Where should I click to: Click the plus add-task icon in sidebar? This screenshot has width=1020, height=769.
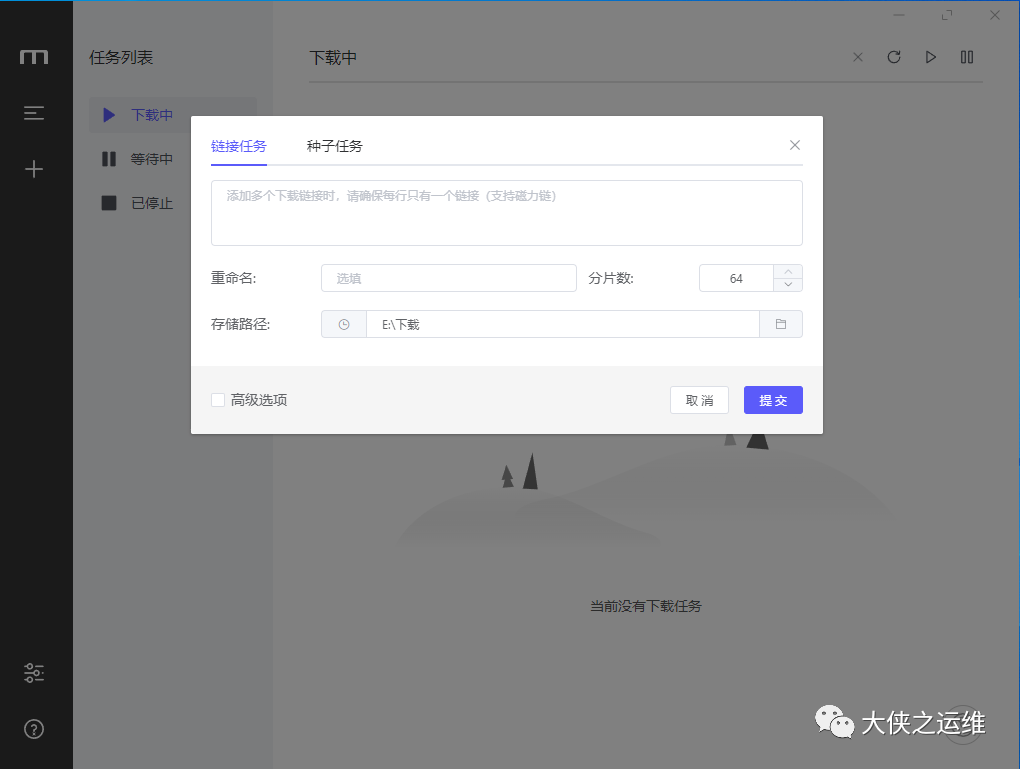(x=34, y=169)
